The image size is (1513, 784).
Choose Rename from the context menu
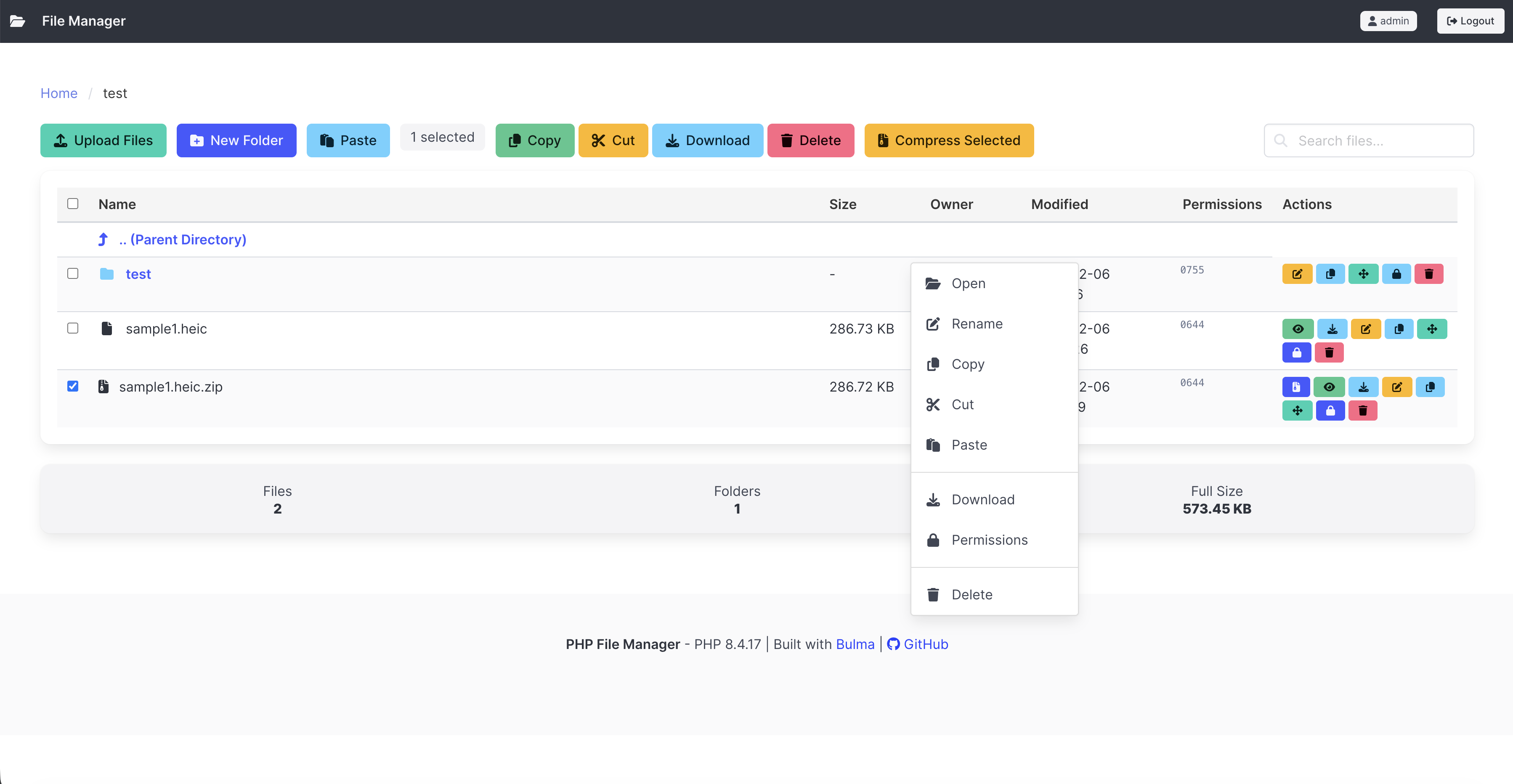976,323
